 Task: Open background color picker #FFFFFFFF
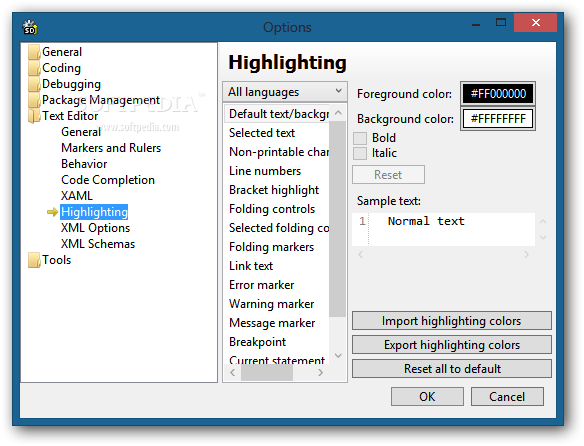click(498, 119)
